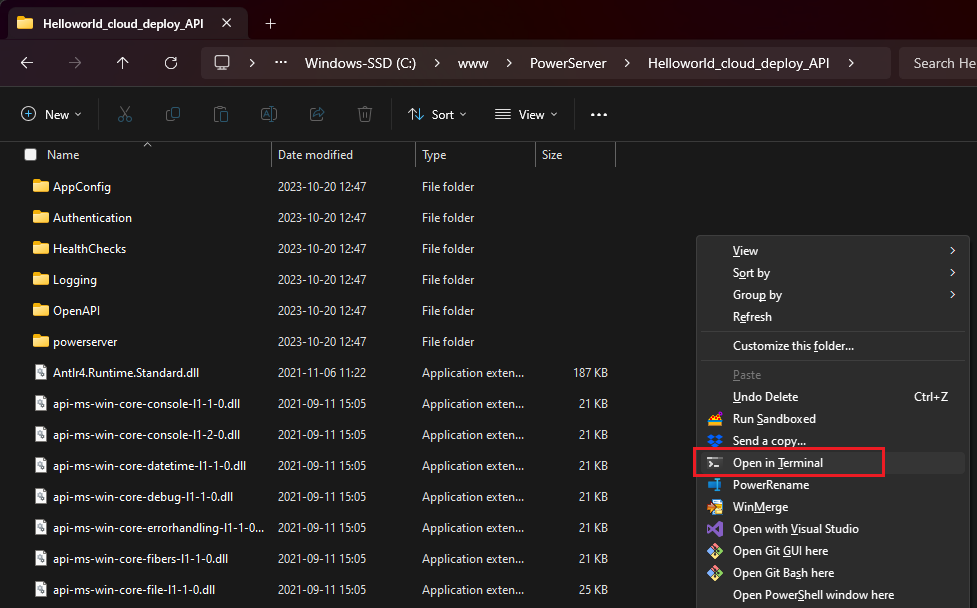This screenshot has height=608, width=977.
Task: Click the Cut scissors icon in toolbar
Action: tap(125, 114)
